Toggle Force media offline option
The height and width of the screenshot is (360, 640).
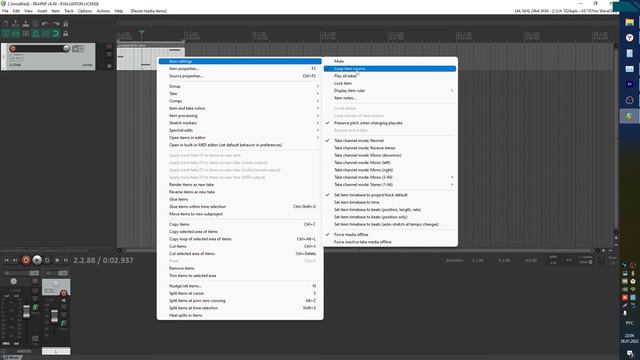[x=390, y=235]
